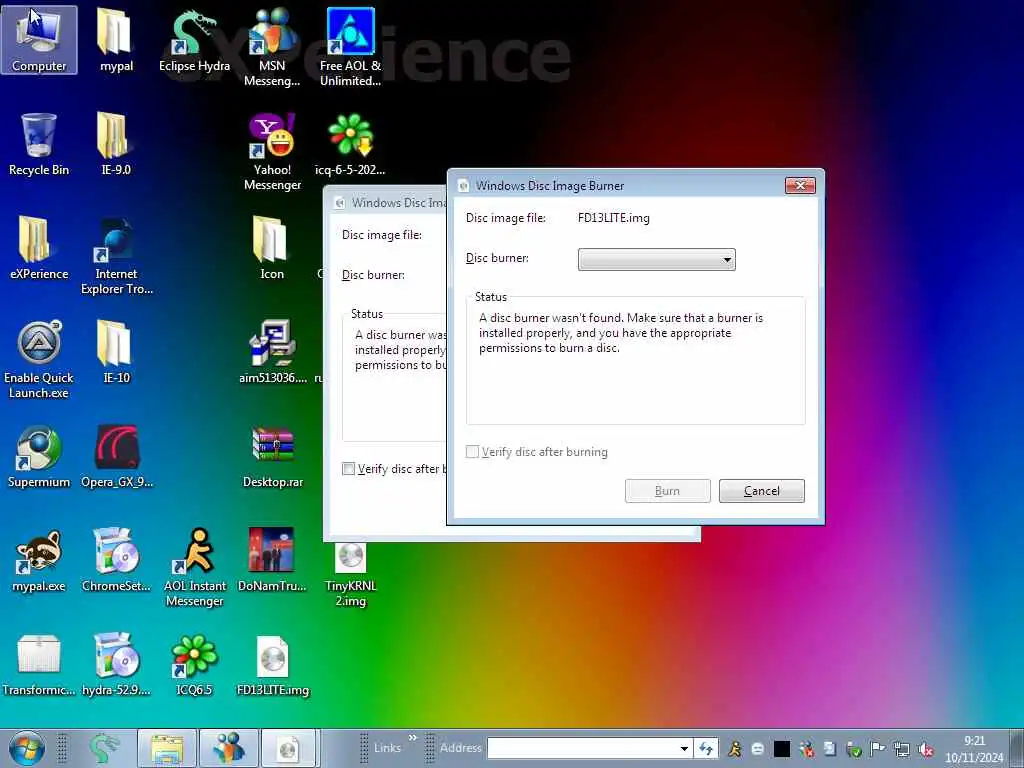Select the hydra-52.9 installer icon
The height and width of the screenshot is (768, 1024).
(x=116, y=664)
